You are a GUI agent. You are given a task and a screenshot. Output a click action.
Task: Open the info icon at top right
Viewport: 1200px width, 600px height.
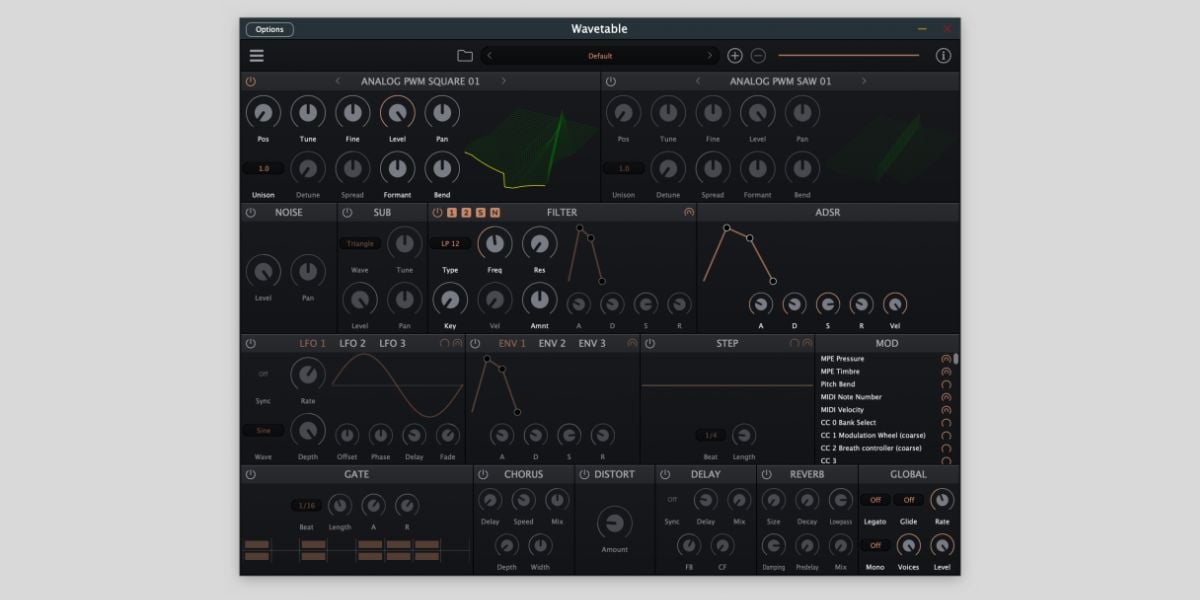(x=943, y=56)
